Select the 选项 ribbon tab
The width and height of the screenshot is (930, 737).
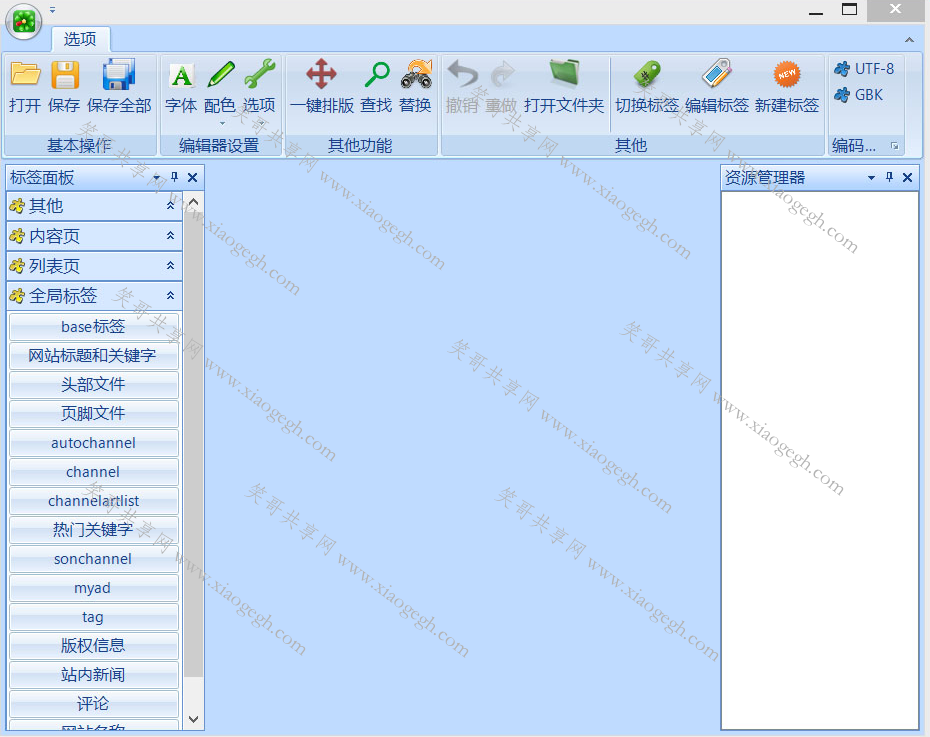[x=80, y=39]
